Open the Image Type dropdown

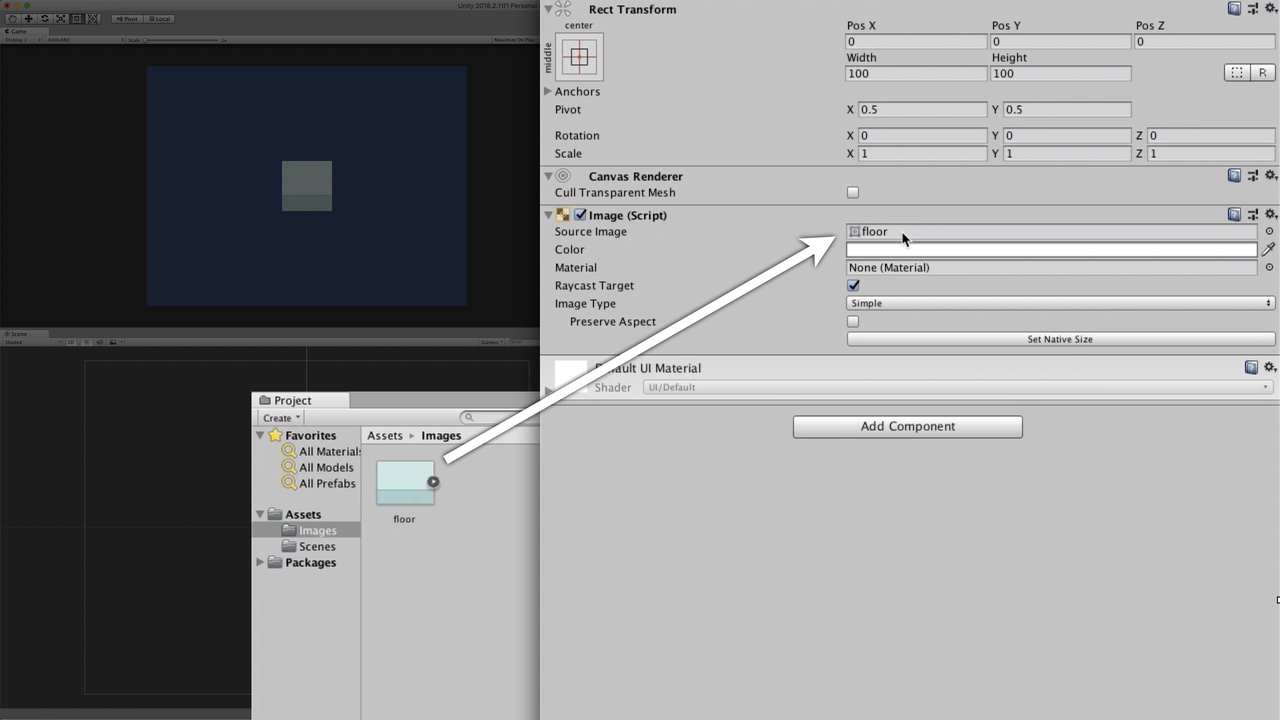point(1060,303)
